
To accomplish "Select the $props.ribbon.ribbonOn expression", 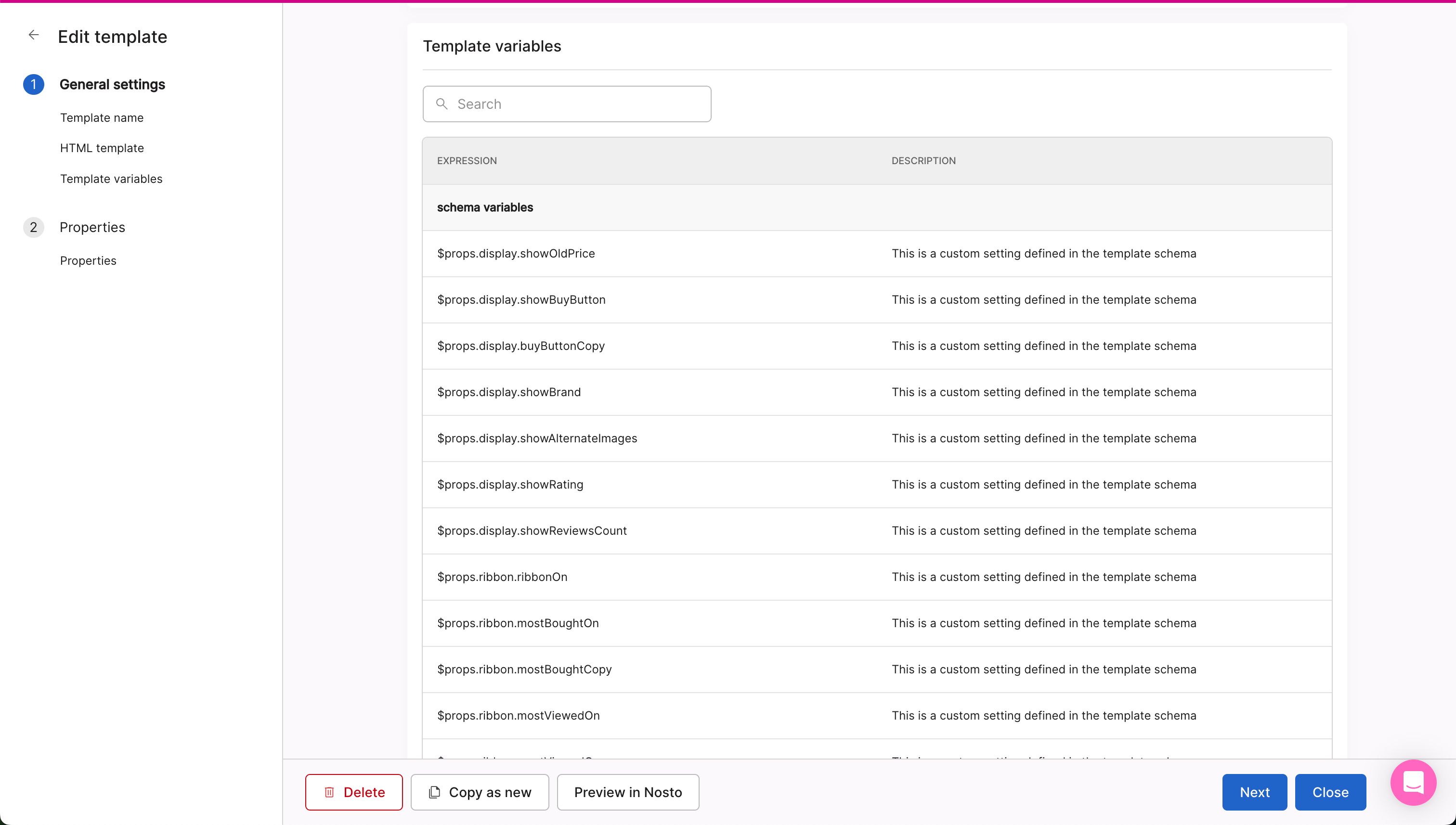I will click(x=502, y=577).
